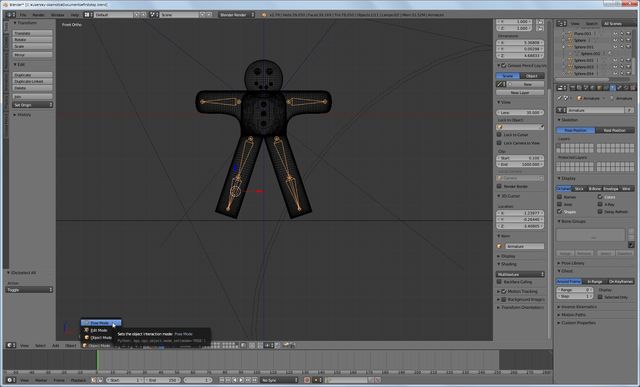This screenshot has height=387, width=640.
Task: Click the add bone group plus button
Action: click(x=631, y=231)
